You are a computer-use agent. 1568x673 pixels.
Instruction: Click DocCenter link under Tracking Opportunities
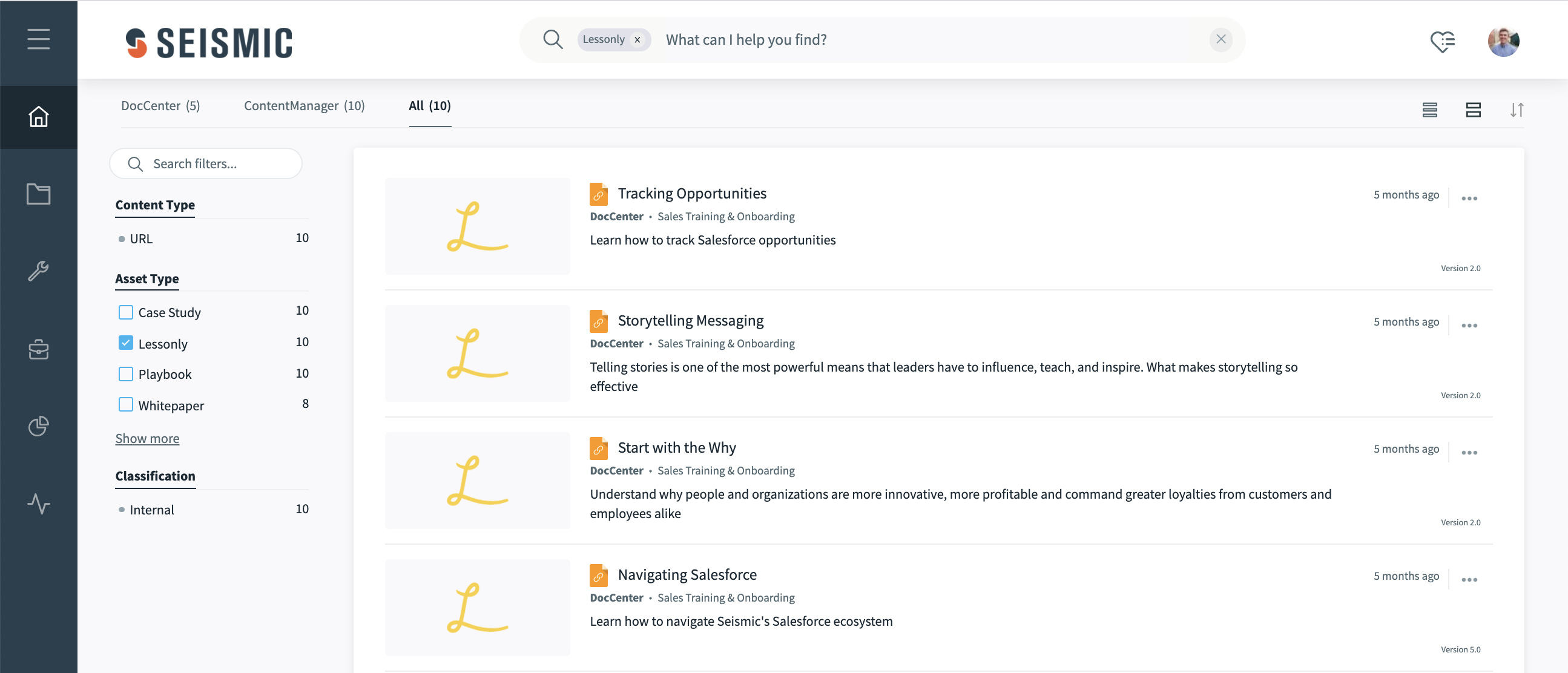tap(616, 217)
